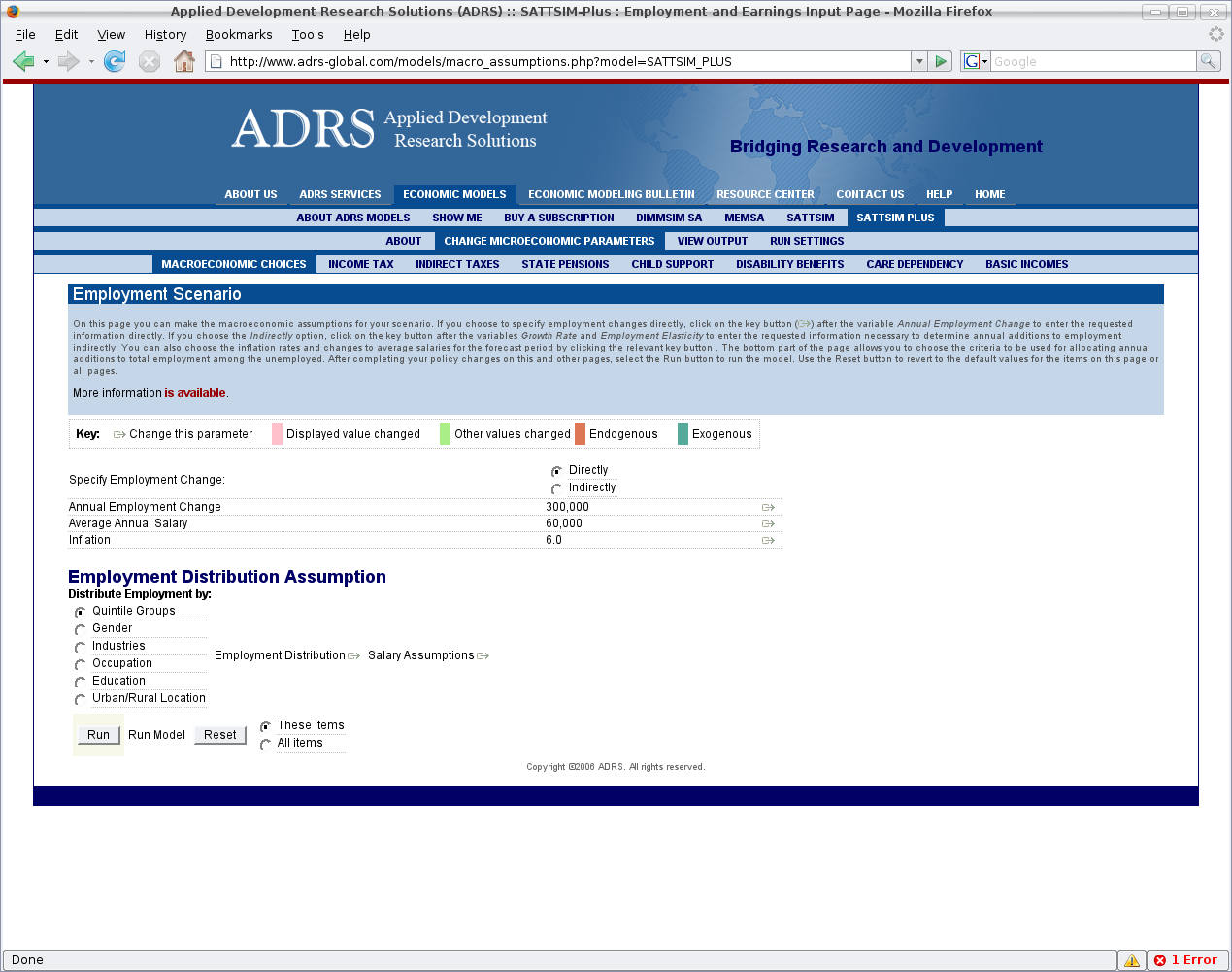Reload the page with the refresh icon
This screenshot has height=972, width=1232.
(x=115, y=62)
